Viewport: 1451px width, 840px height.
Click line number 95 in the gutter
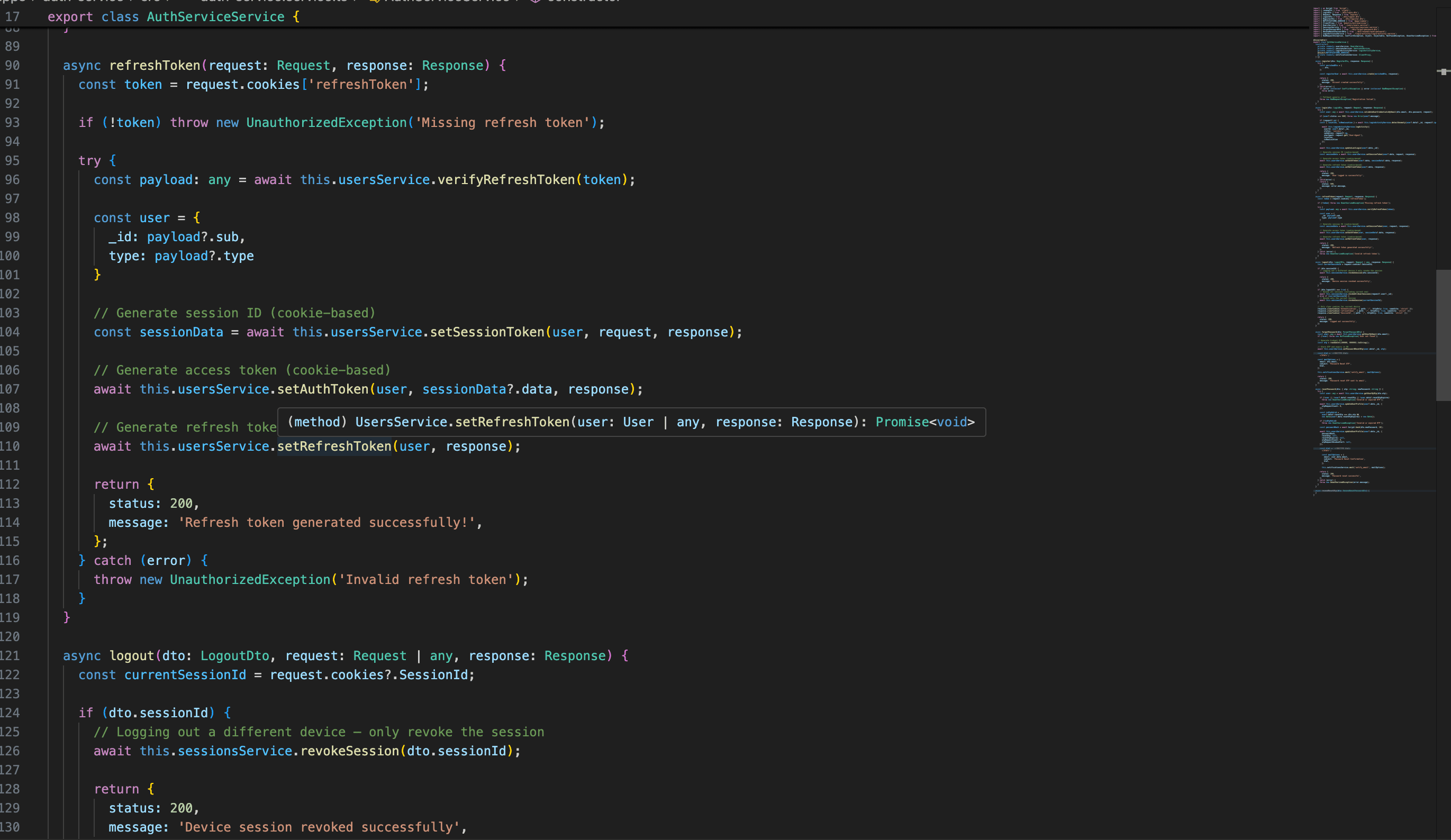[x=12, y=161]
